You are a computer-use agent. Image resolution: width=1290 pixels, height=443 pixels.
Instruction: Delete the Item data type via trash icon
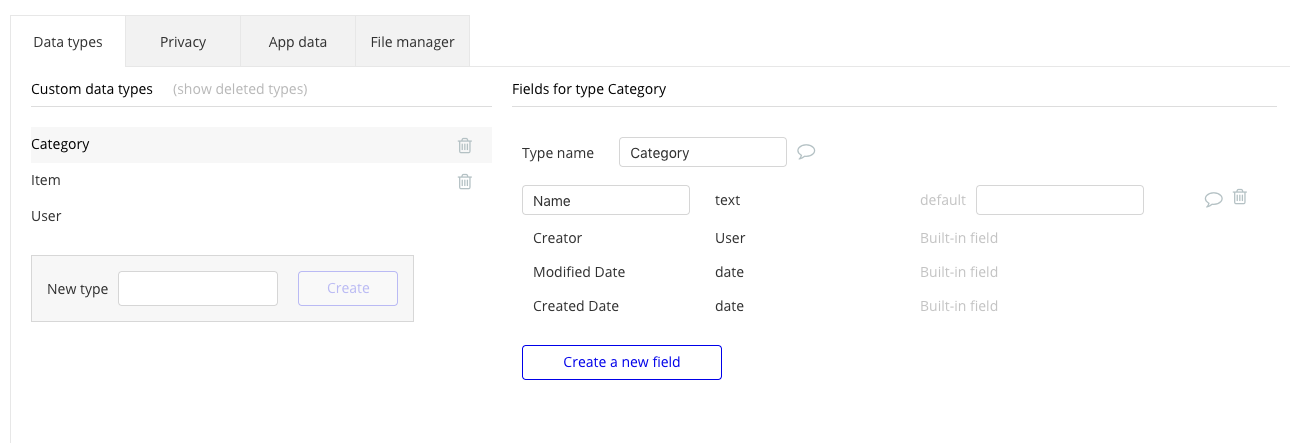tap(465, 181)
